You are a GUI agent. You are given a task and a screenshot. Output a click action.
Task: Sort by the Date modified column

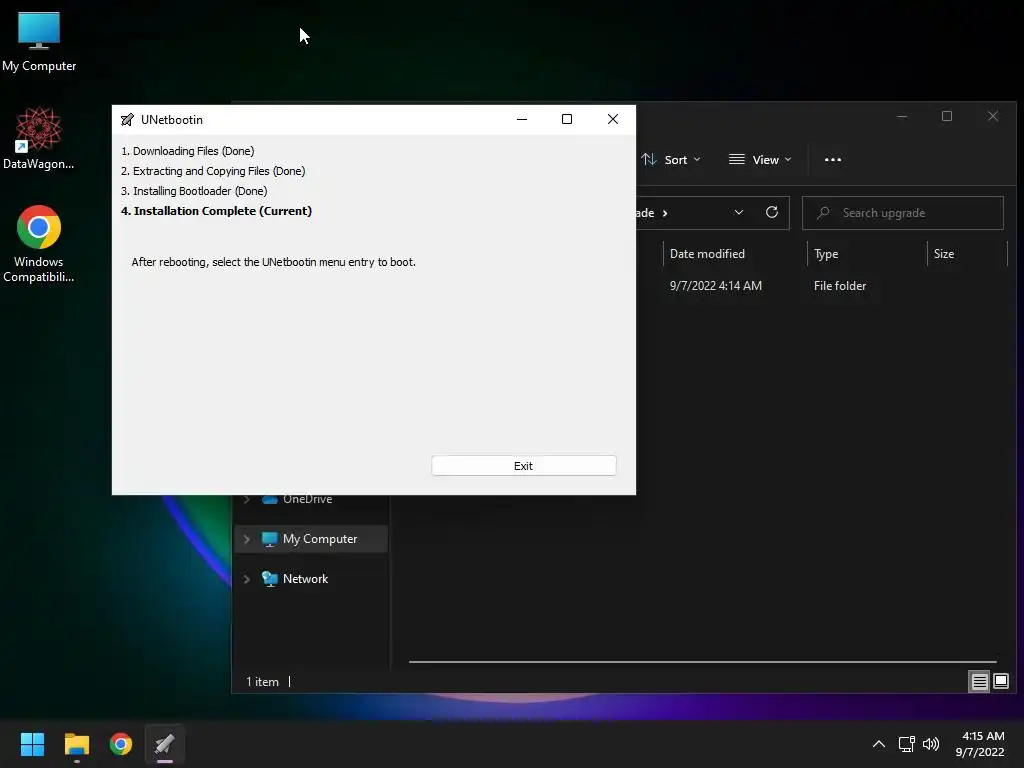click(x=707, y=253)
